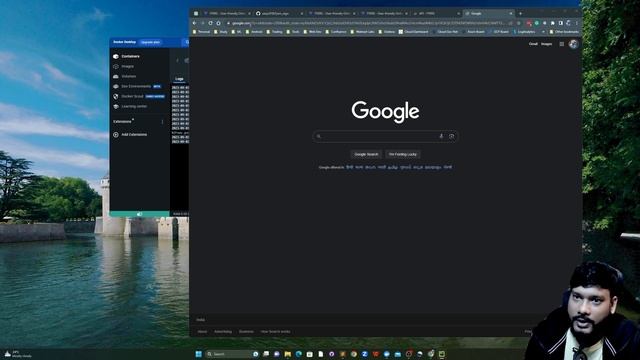The height and width of the screenshot is (360, 640).
Task: Click Add Extensions in Docker Desktop
Action: click(x=131, y=135)
